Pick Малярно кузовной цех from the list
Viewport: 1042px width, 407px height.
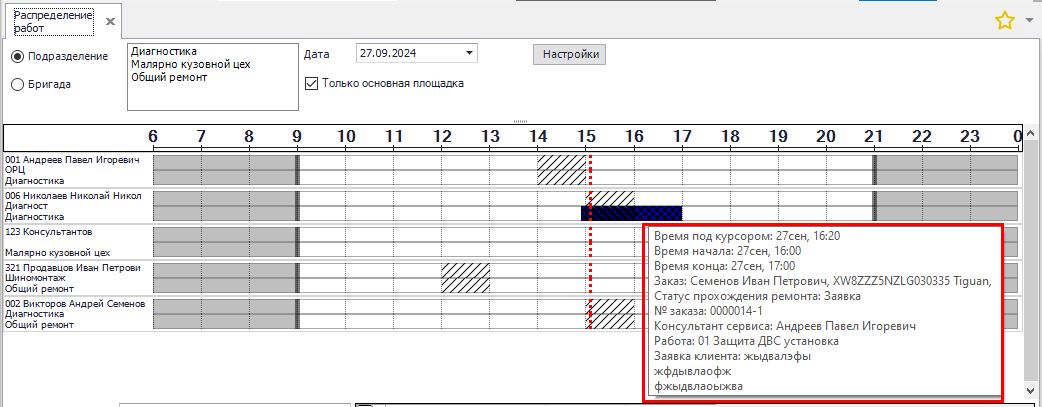pyautogui.click(x=190, y=64)
